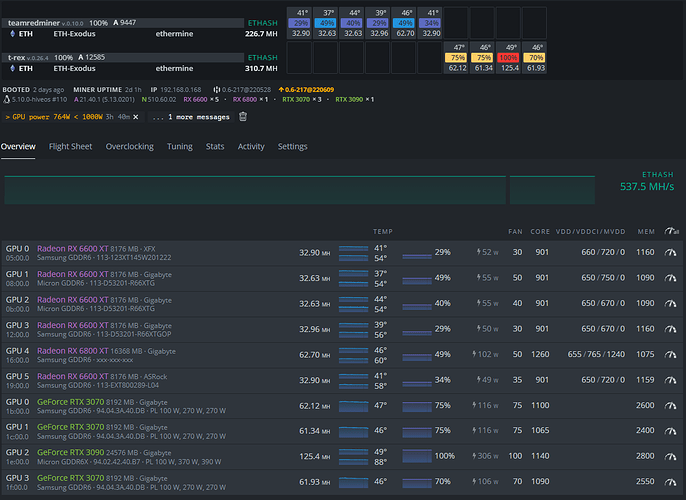Click the GPU 0 Radeon RX 6600 XT XFX name
Screen dimensions: 686x500
click(73, 248)
